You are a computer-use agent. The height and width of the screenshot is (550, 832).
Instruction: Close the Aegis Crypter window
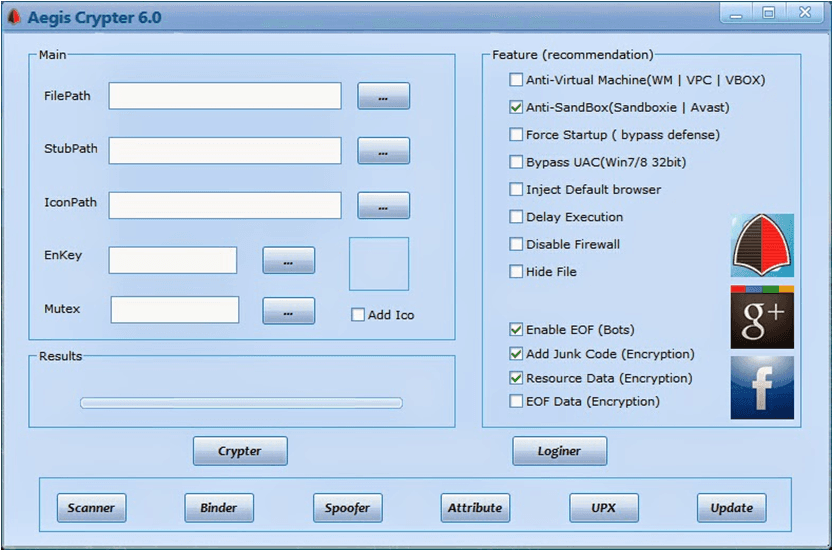coord(805,13)
